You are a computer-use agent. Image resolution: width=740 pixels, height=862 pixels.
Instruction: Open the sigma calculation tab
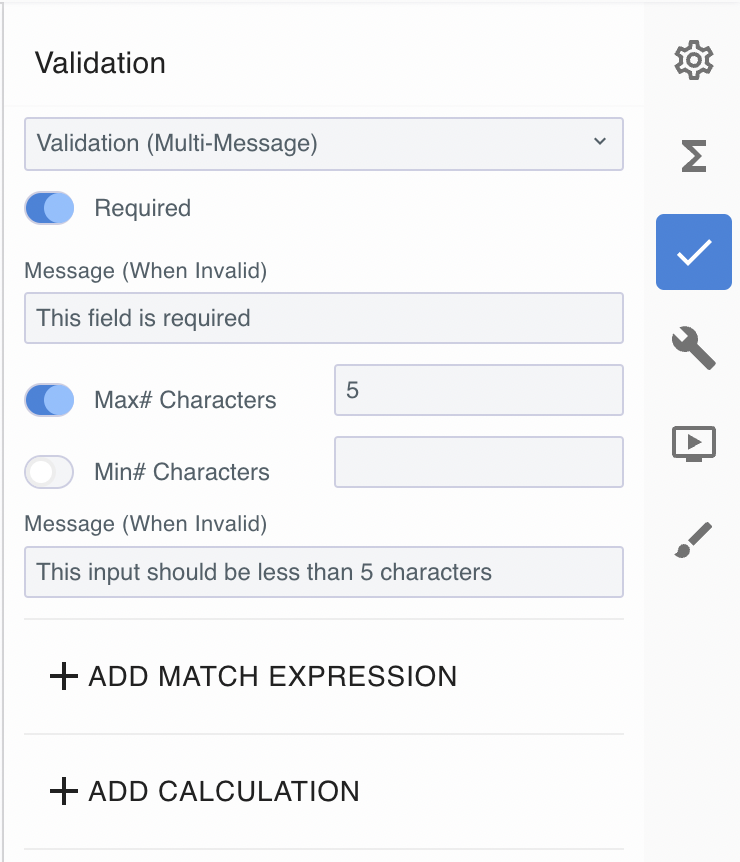pos(694,156)
